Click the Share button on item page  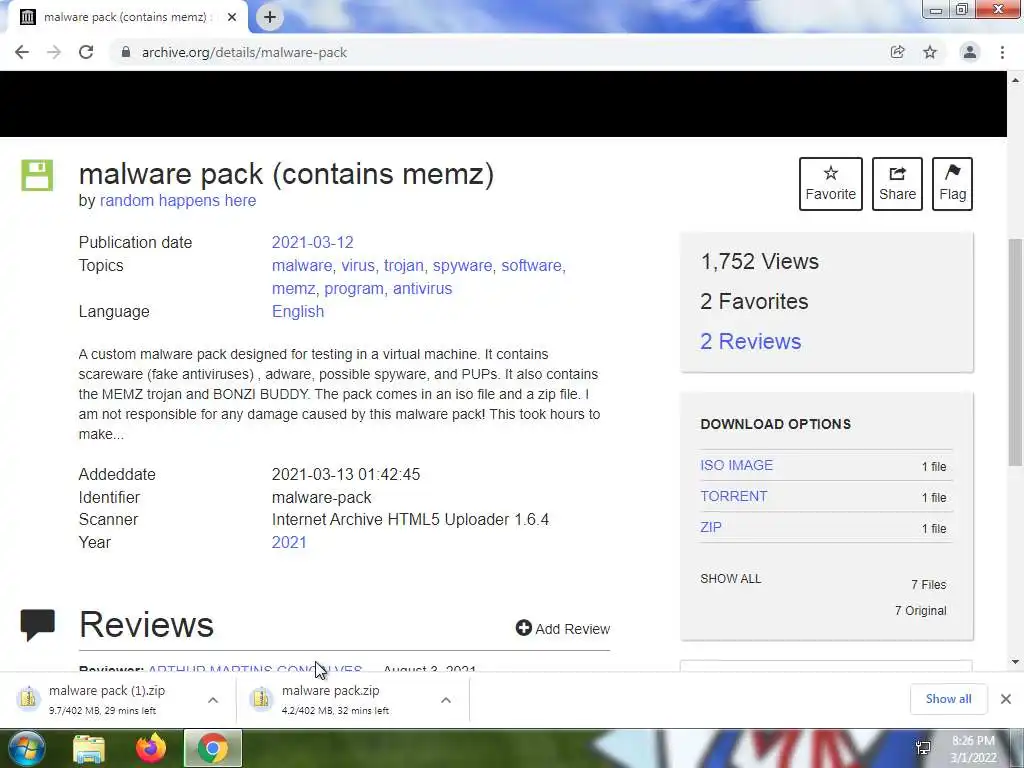897,184
